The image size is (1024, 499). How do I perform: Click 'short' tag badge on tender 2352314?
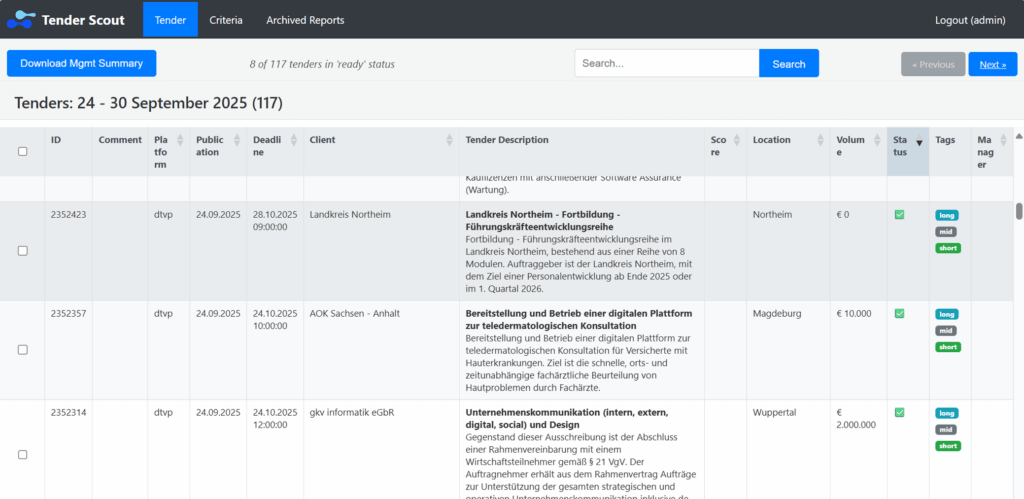947,446
